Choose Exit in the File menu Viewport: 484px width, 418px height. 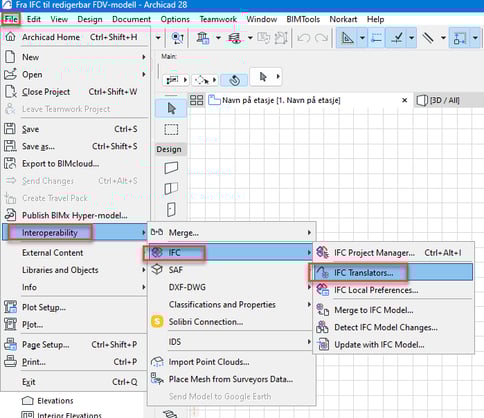(75, 382)
